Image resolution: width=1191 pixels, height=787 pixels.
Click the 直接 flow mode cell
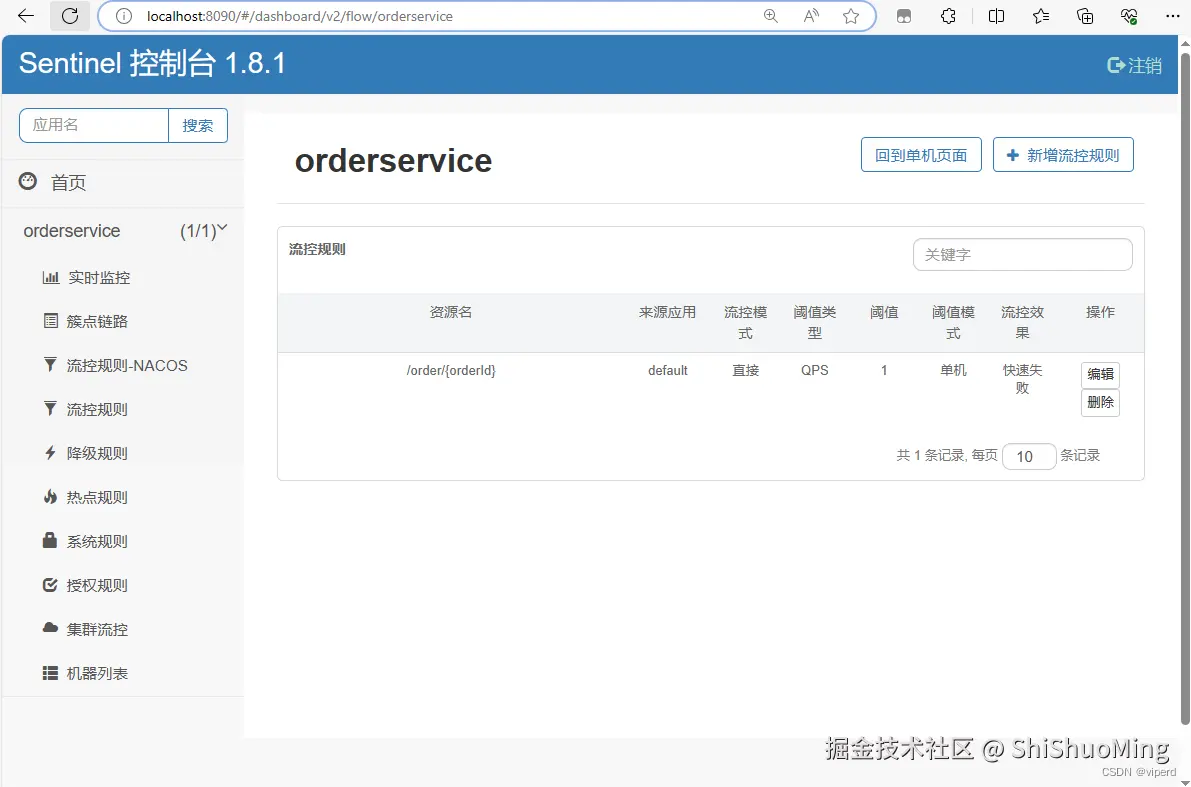pos(746,371)
